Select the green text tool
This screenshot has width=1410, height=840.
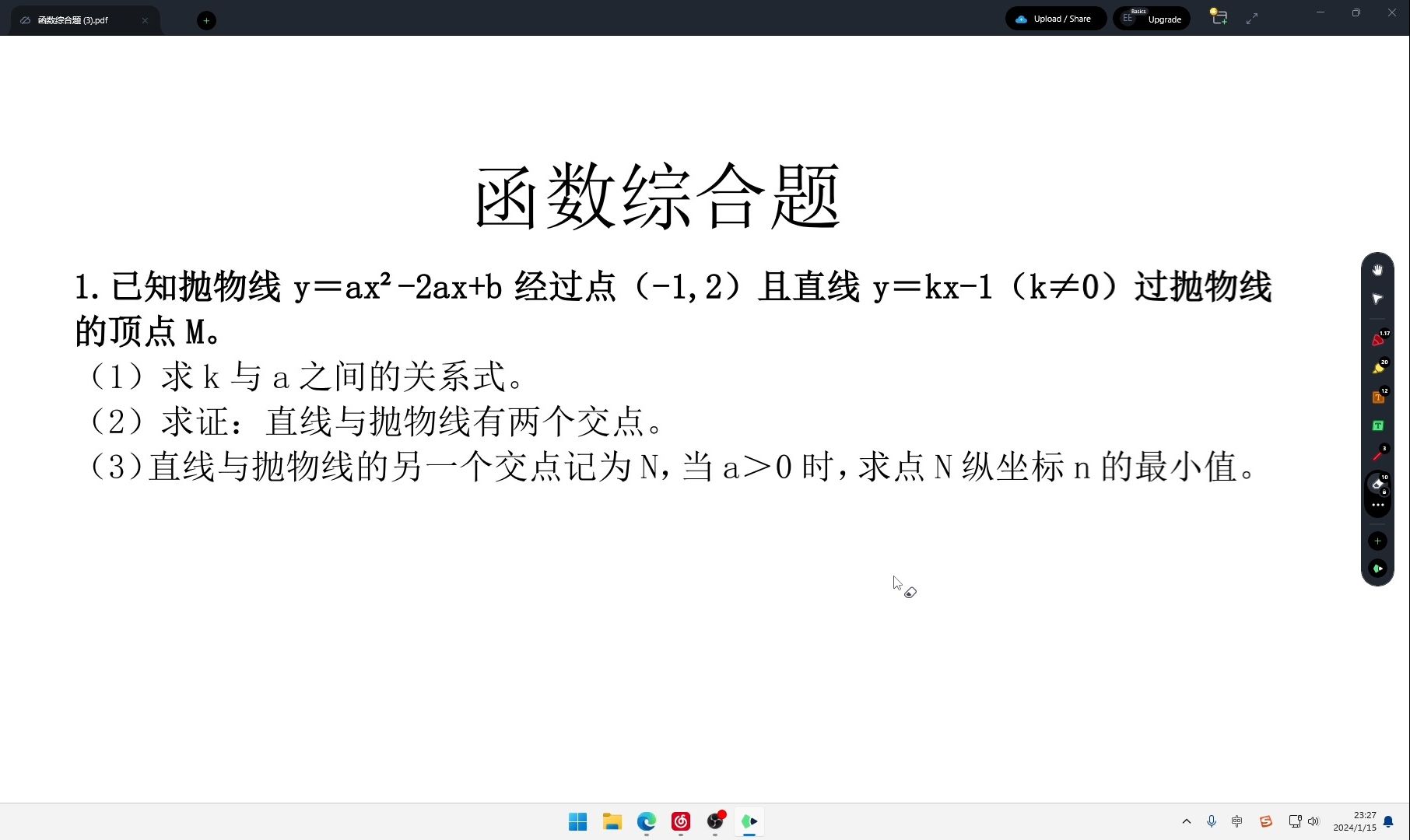(x=1378, y=426)
